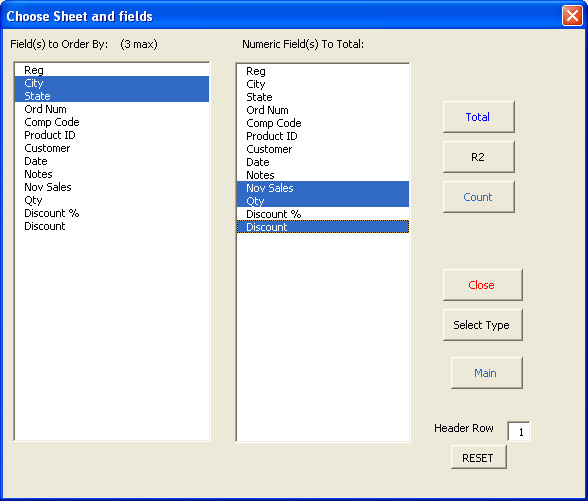Select Product ID in the Order By list
Image resolution: width=588 pixels, height=501 pixels.
coord(112,135)
